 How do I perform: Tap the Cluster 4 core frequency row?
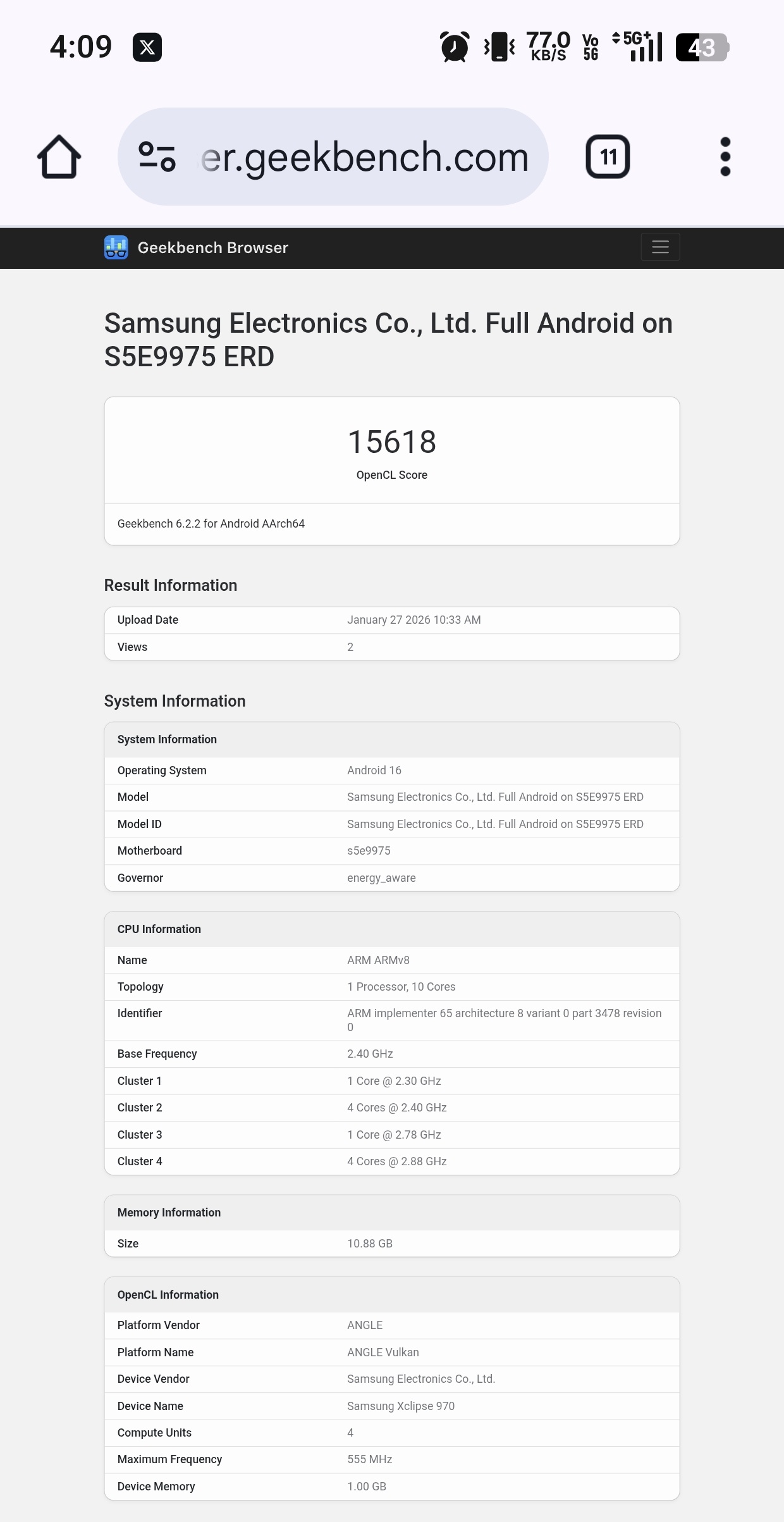(x=392, y=1161)
